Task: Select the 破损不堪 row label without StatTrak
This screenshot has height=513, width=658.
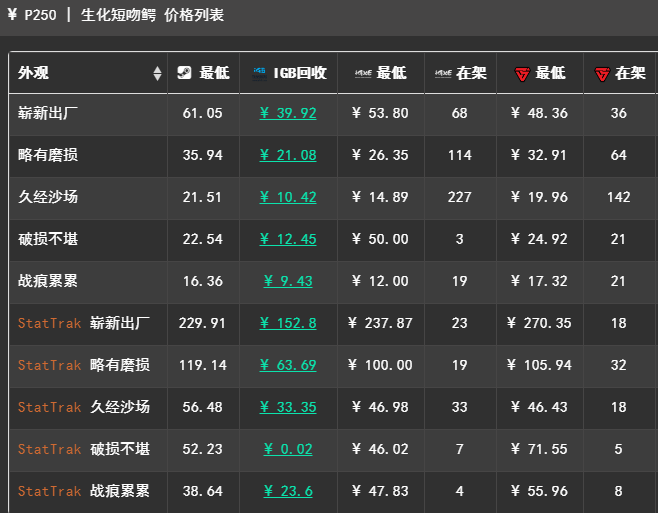Action: pos(48,239)
